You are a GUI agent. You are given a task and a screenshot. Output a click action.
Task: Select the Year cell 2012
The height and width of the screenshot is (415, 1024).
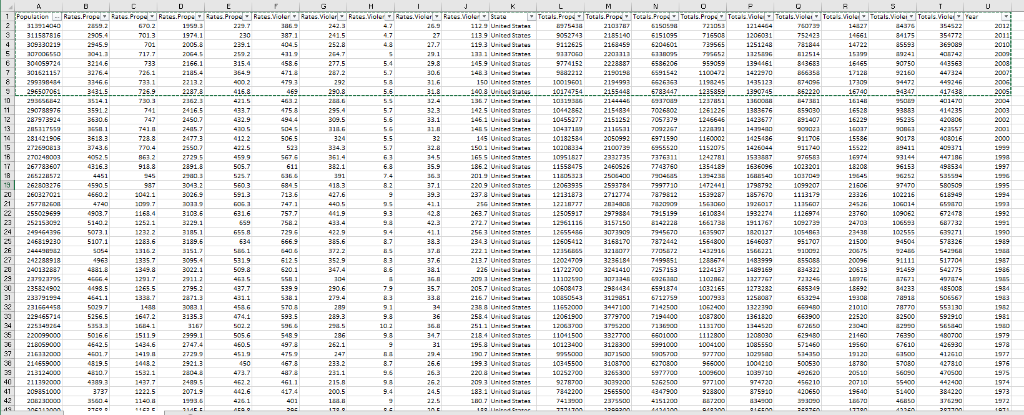[987, 24]
